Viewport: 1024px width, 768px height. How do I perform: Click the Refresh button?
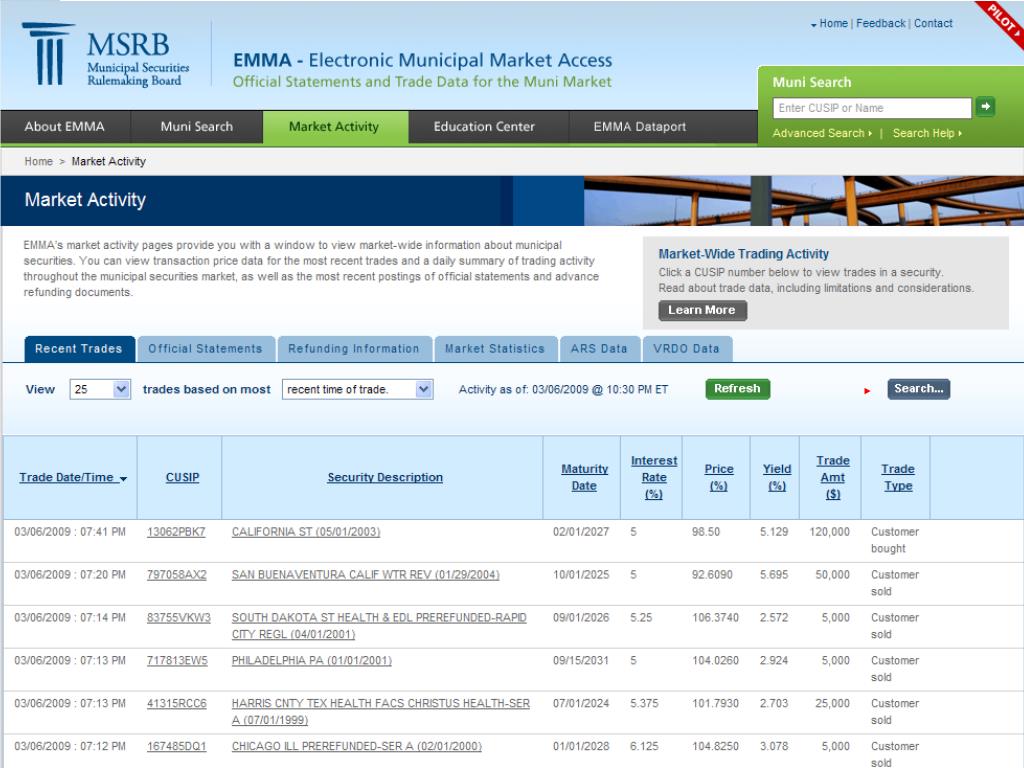coord(737,389)
